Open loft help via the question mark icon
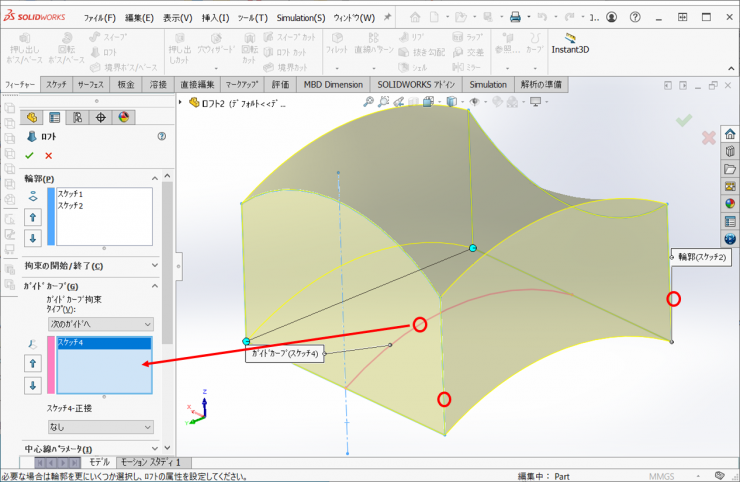The height and width of the screenshot is (482, 740). pyautogui.click(x=161, y=136)
